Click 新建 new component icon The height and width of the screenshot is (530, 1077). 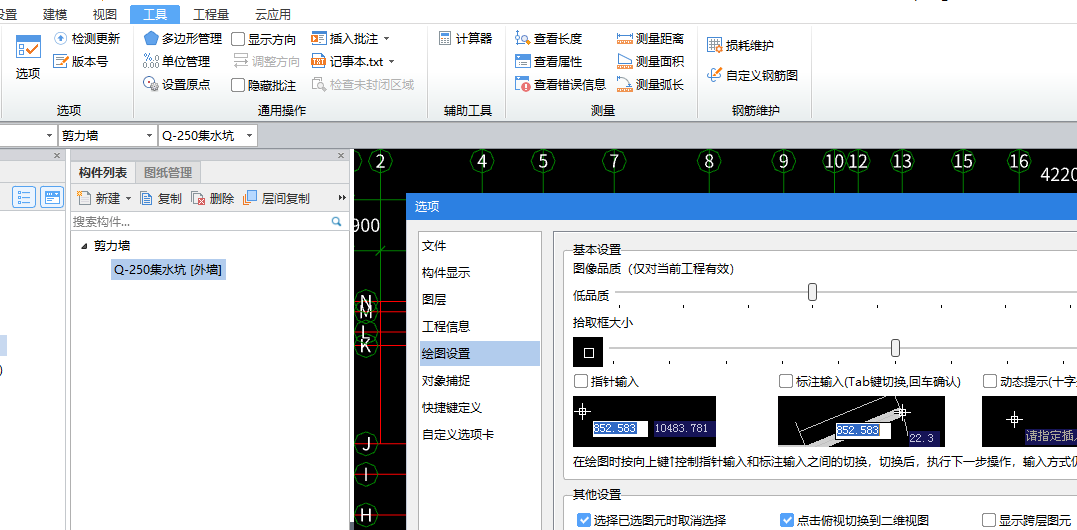(x=84, y=198)
